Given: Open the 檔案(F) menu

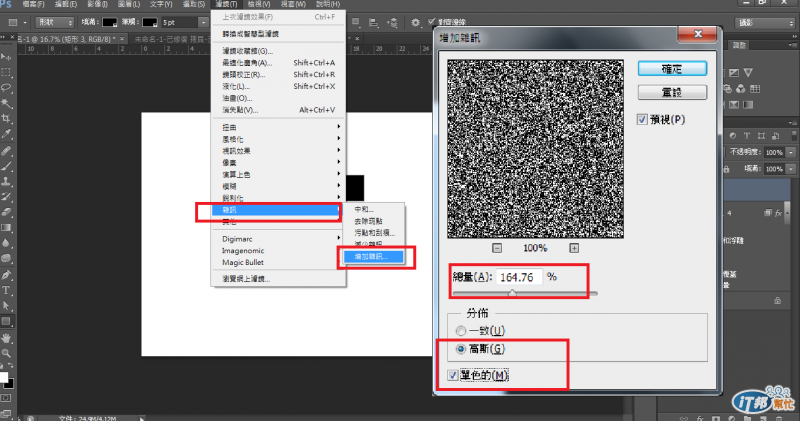Looking at the screenshot, I should click(34, 4).
